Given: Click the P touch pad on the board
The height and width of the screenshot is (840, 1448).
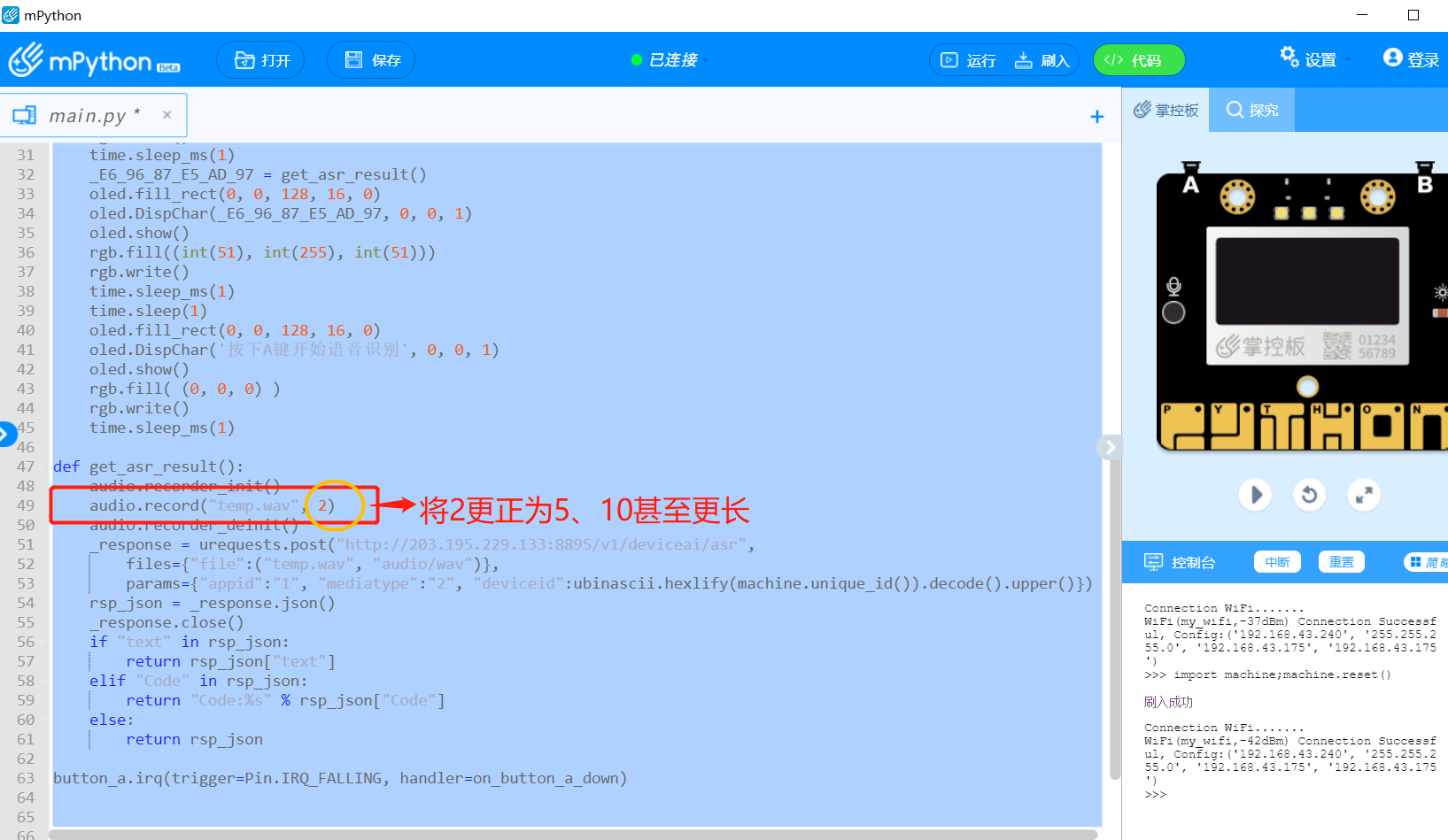Looking at the screenshot, I should pyautogui.click(x=1181, y=425).
